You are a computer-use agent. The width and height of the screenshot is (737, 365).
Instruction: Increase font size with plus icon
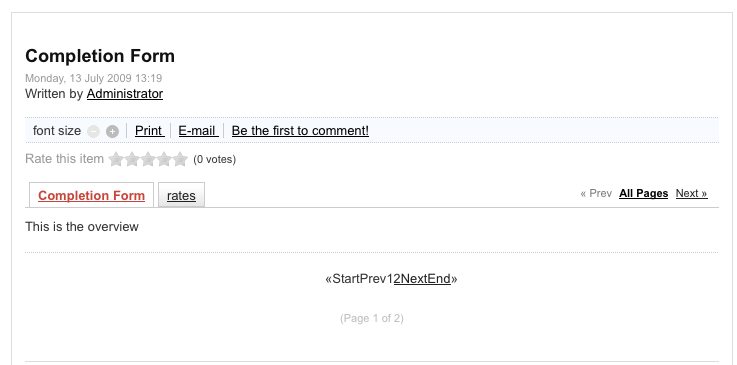pos(112,132)
